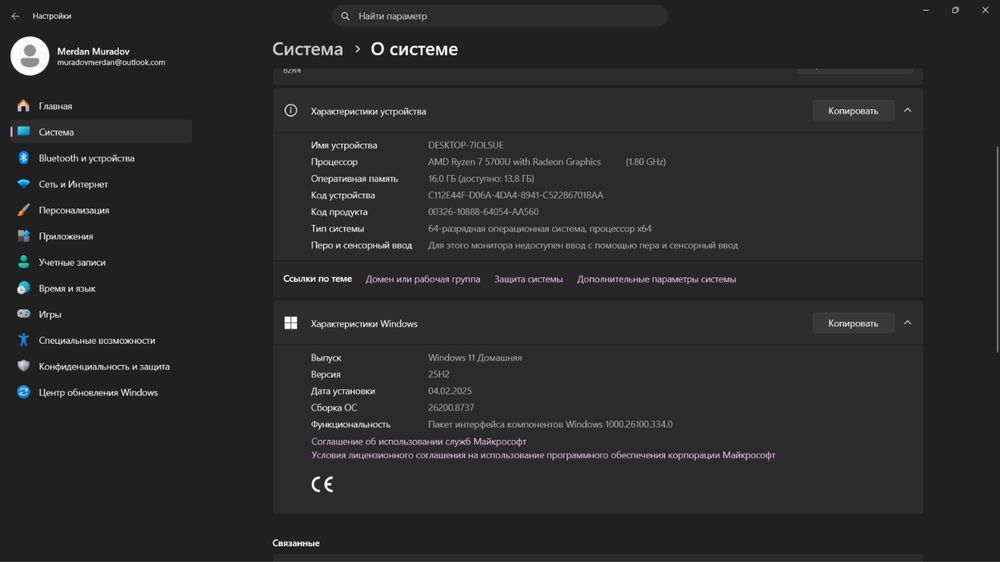The image size is (1000, 562).
Task: Copy Windows specifications with Копировать
Action: click(853, 323)
